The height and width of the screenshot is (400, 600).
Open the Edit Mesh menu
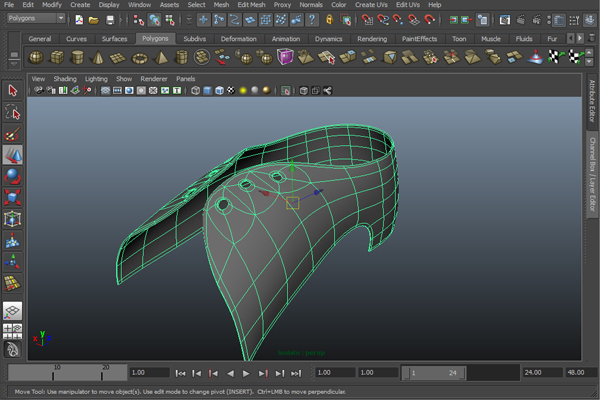251,5
